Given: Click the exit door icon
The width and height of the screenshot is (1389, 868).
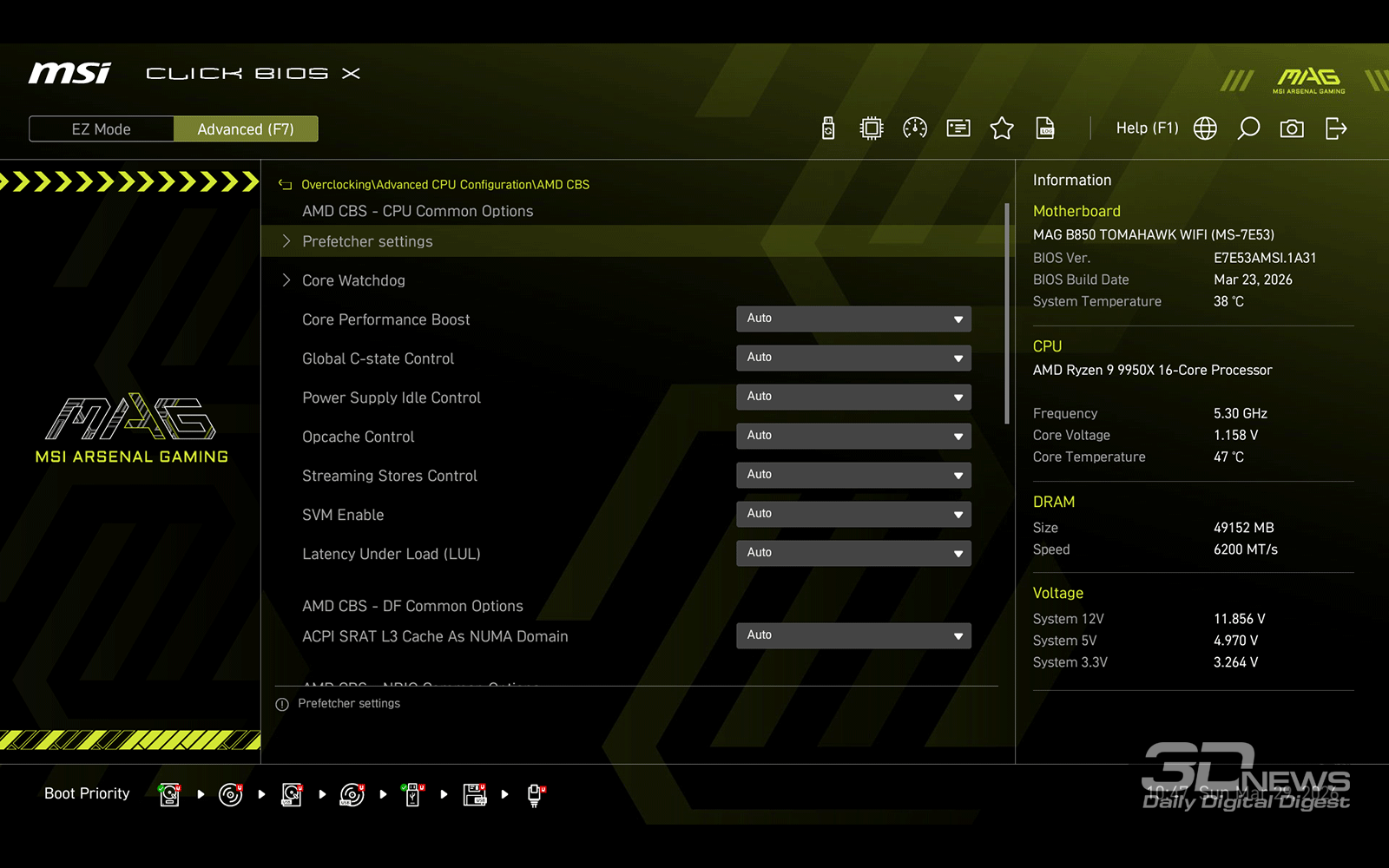Looking at the screenshot, I should tap(1336, 128).
